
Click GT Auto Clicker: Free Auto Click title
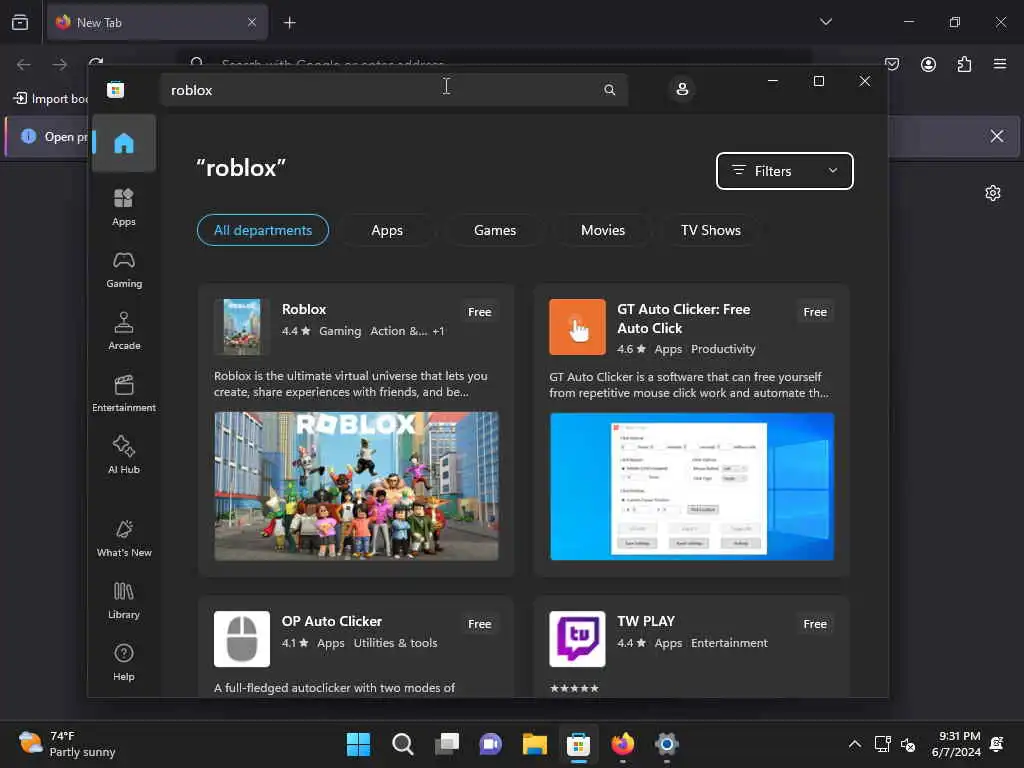tap(683, 319)
